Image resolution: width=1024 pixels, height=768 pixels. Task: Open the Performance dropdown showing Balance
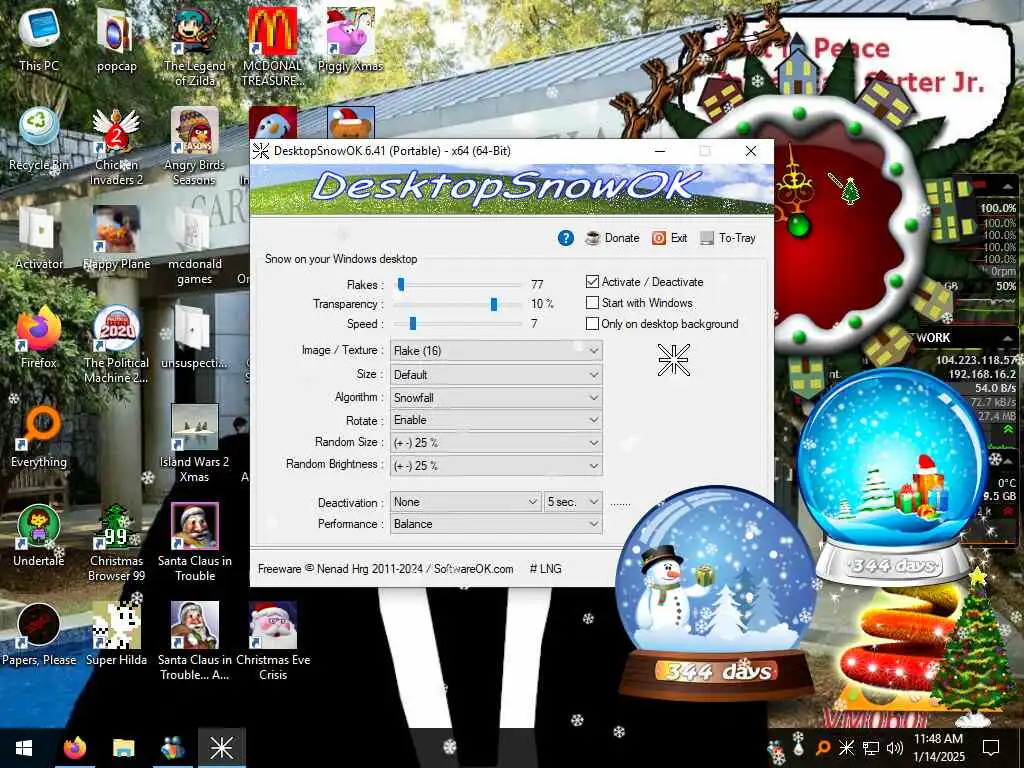pyautogui.click(x=496, y=524)
